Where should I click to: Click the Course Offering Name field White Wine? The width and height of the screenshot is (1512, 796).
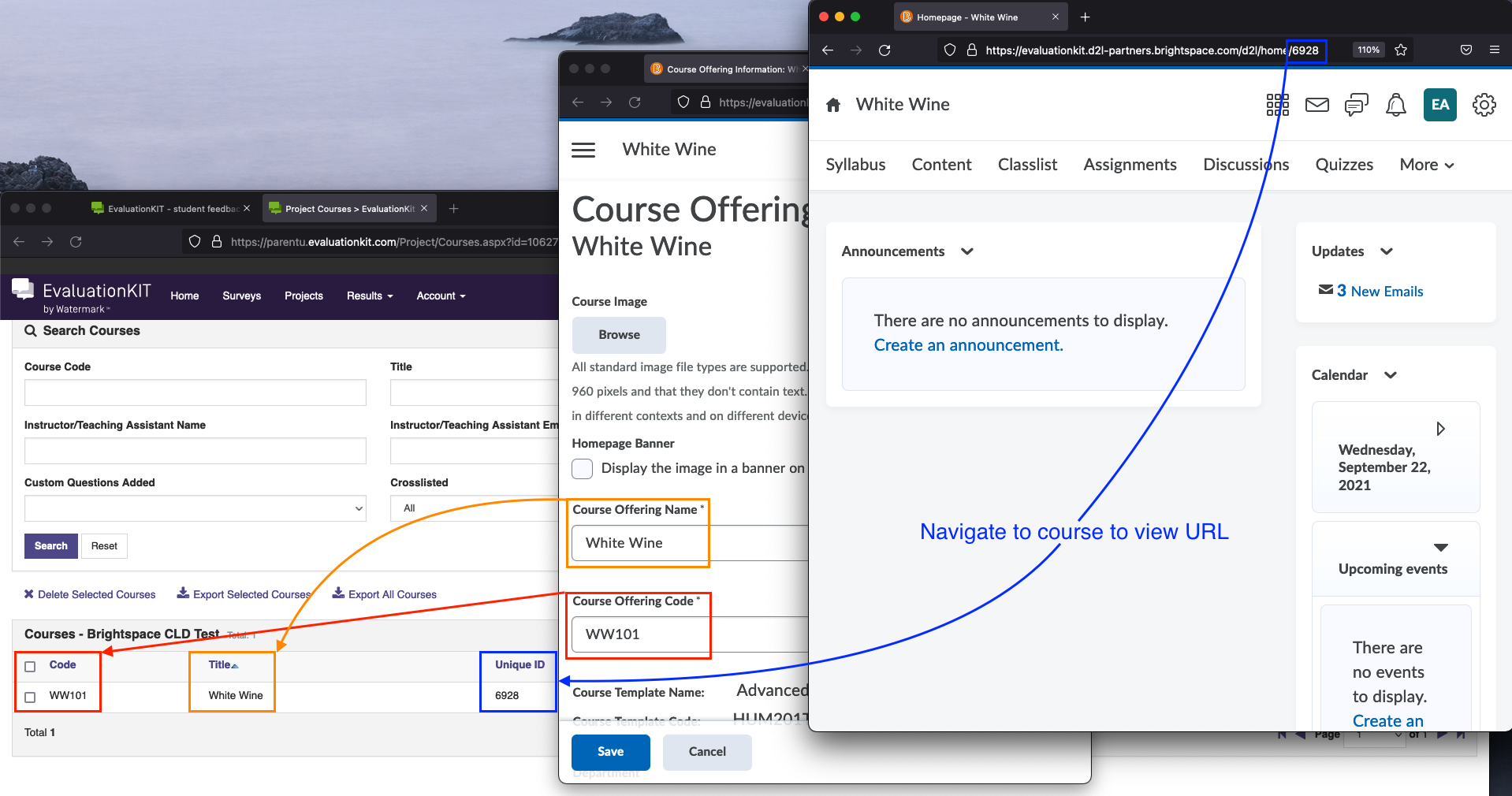pos(690,543)
